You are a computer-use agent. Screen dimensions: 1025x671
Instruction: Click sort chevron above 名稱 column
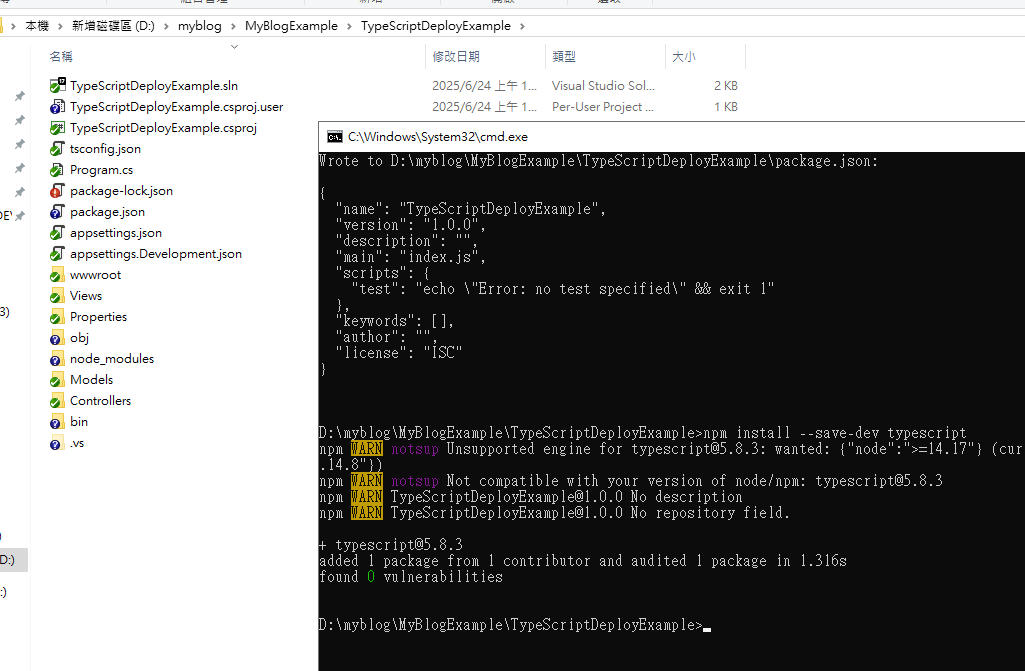tap(235, 46)
